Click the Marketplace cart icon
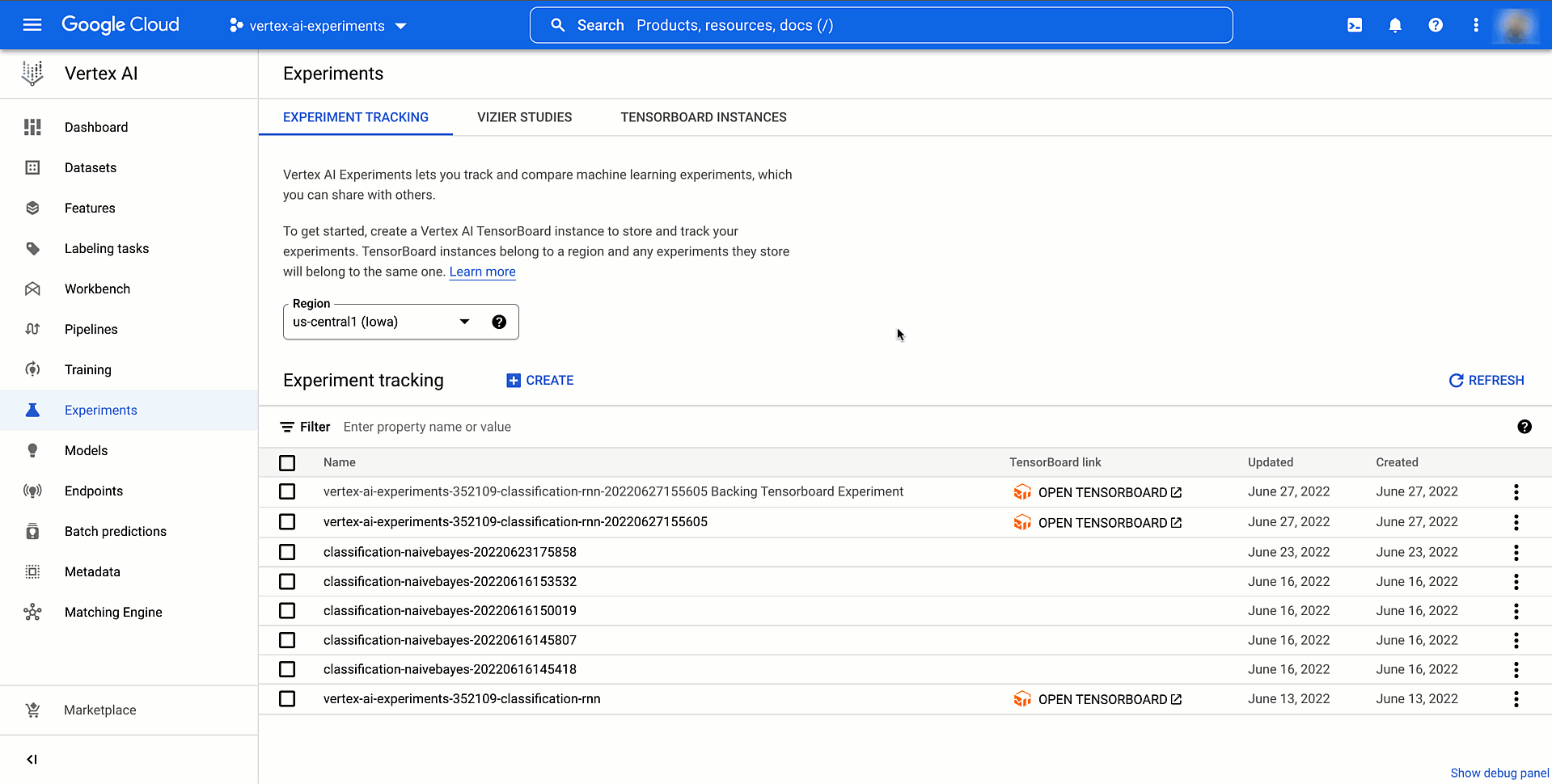Image resolution: width=1552 pixels, height=784 pixels. pyautogui.click(x=32, y=710)
